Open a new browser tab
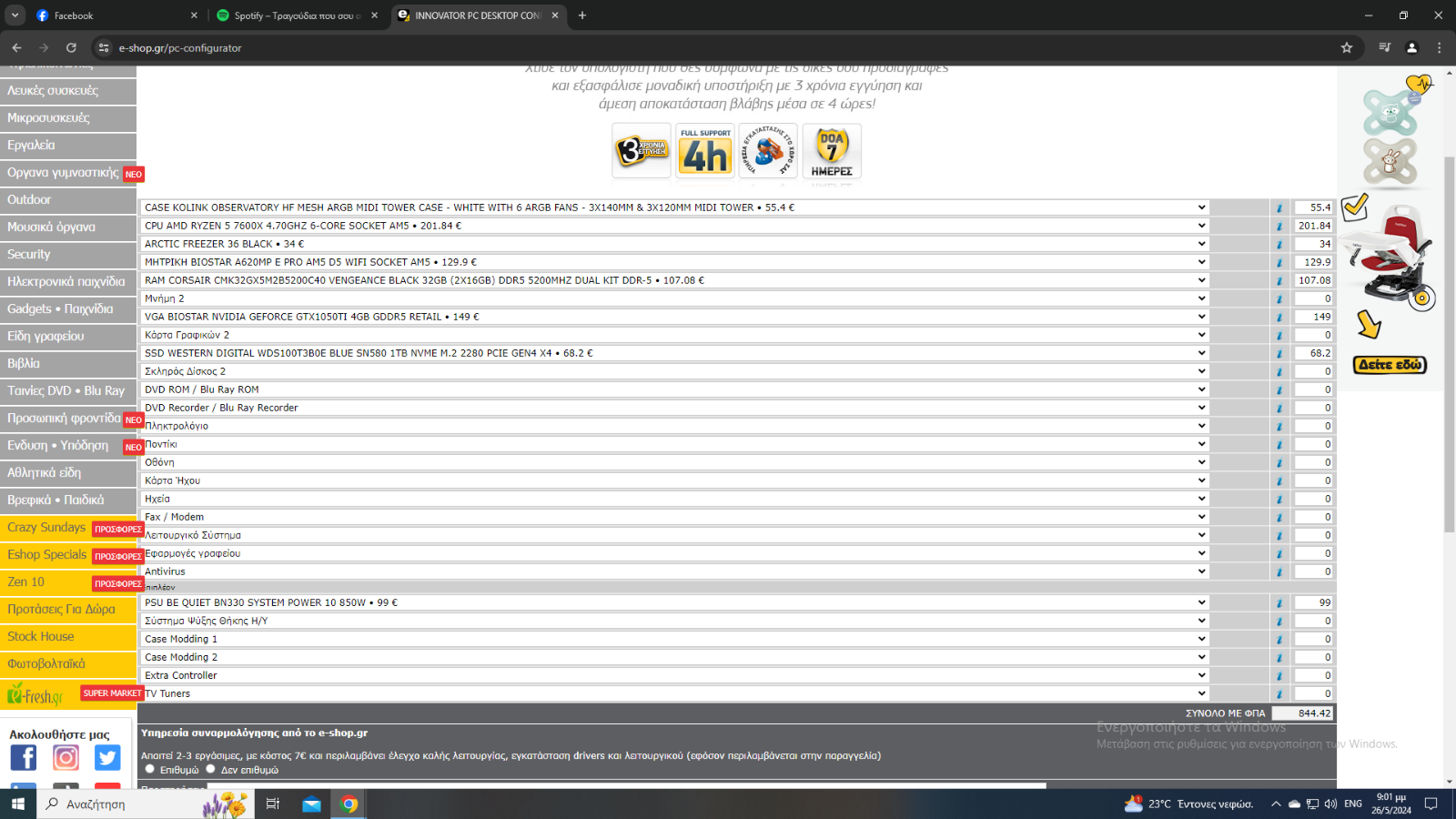Image resolution: width=1456 pixels, height=819 pixels. [x=582, y=15]
